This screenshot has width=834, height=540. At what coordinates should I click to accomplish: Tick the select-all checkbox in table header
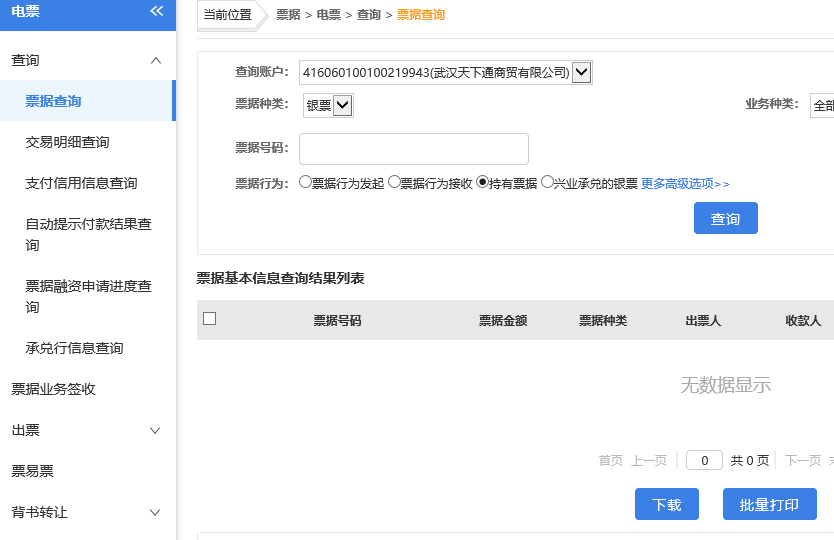(x=210, y=319)
